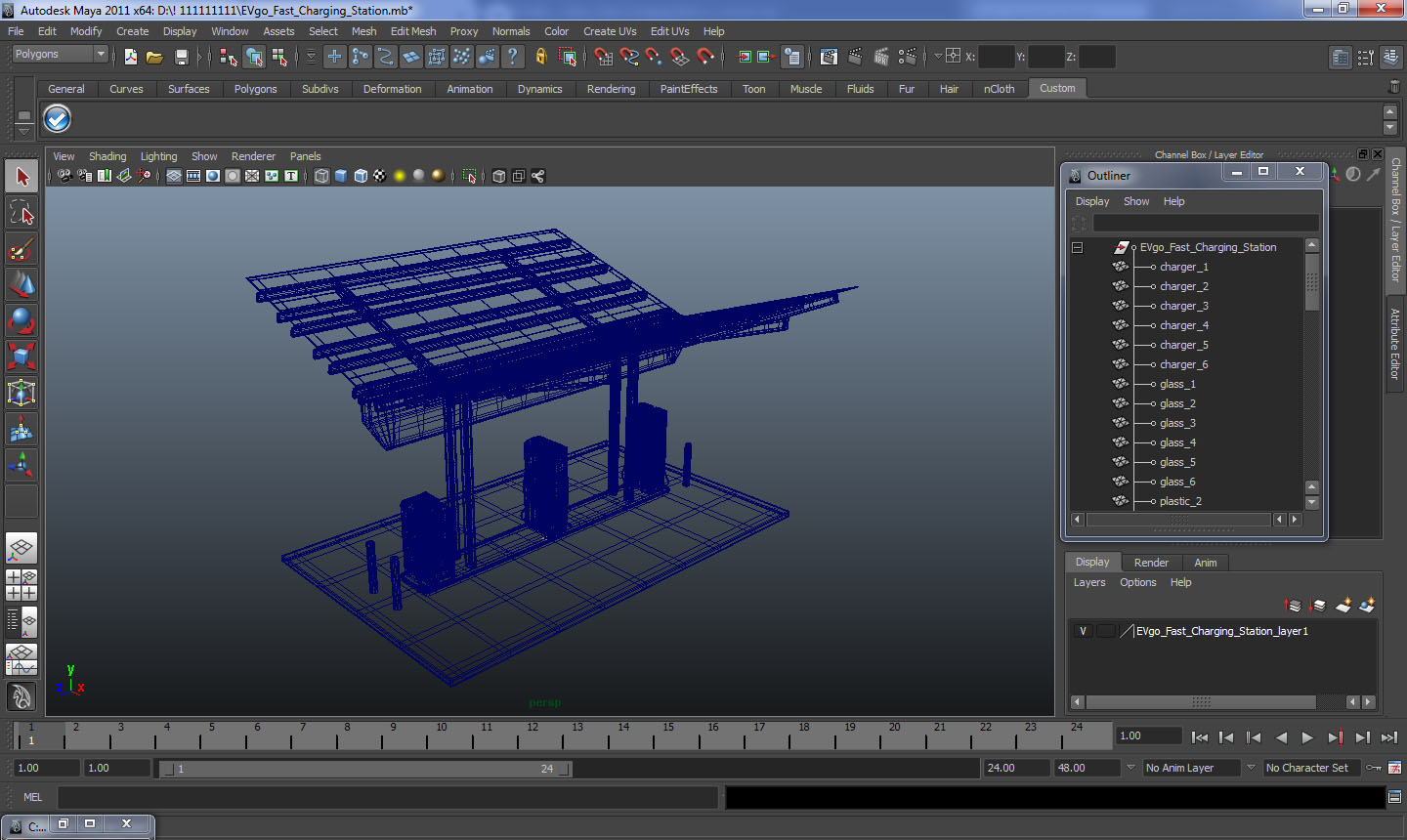Viewport: 1407px width, 840px height.
Task: Open the Polygons menu set dropdown
Action: pyautogui.click(x=60, y=55)
